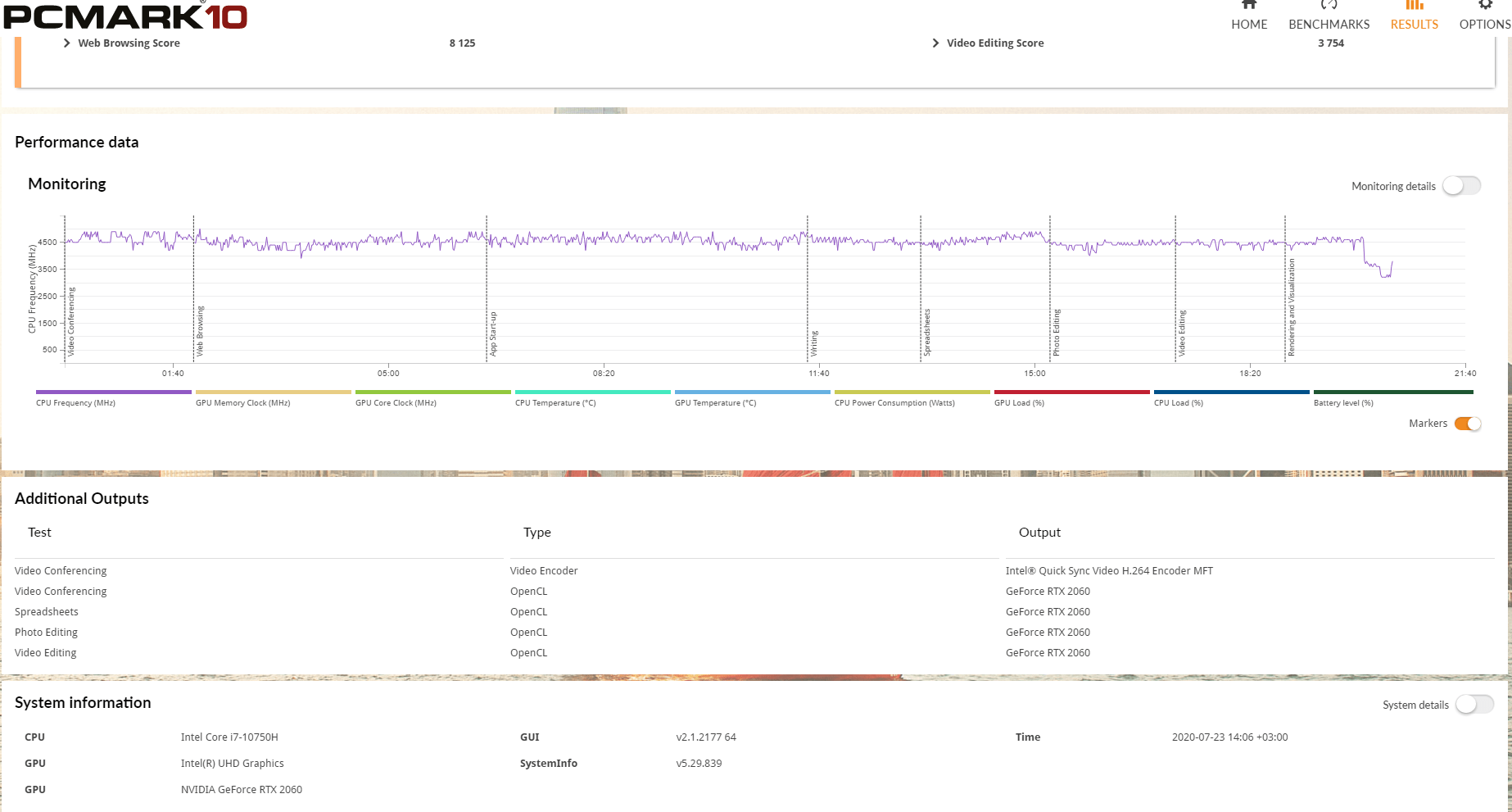Select the Battery level legend item
Image resolution: width=1512 pixels, height=812 pixels.
[x=1392, y=392]
